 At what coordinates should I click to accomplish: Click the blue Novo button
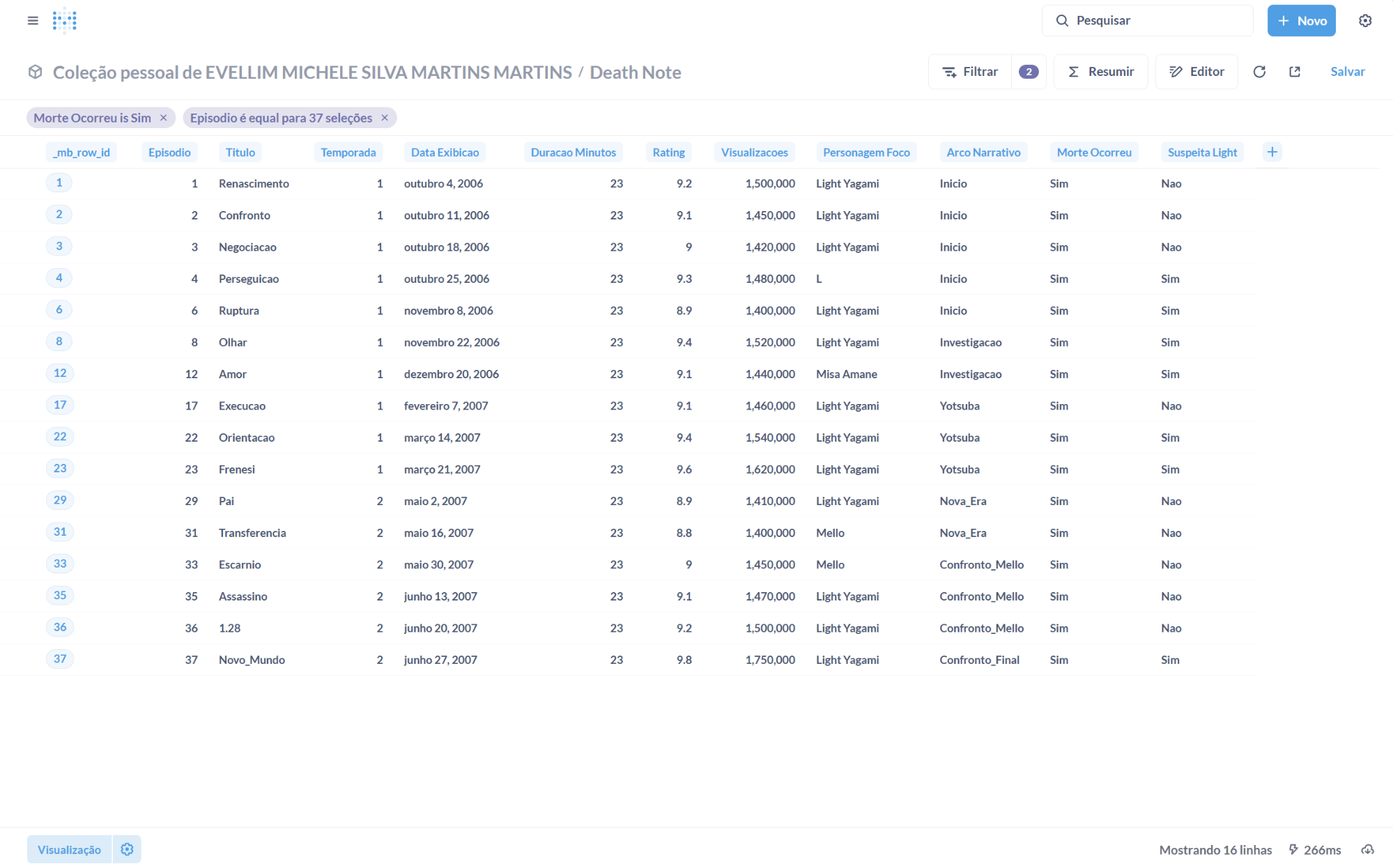point(1301,21)
